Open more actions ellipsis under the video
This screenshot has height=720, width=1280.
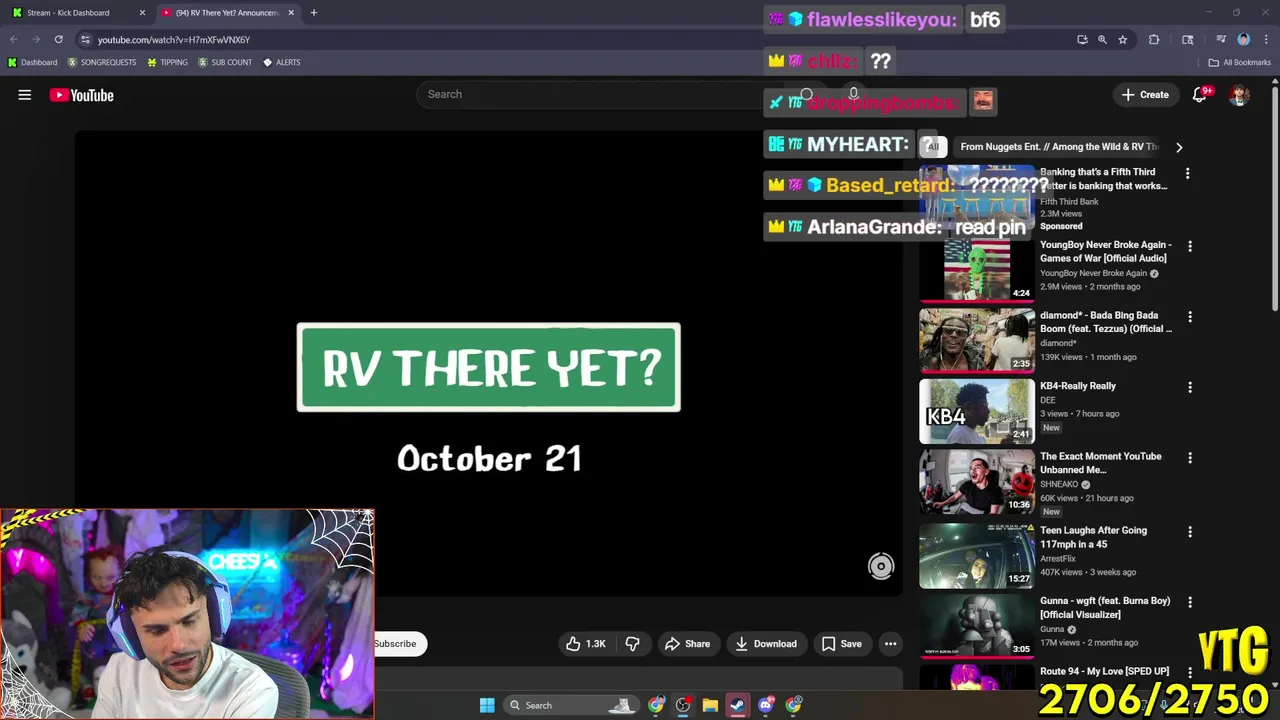[x=890, y=644]
